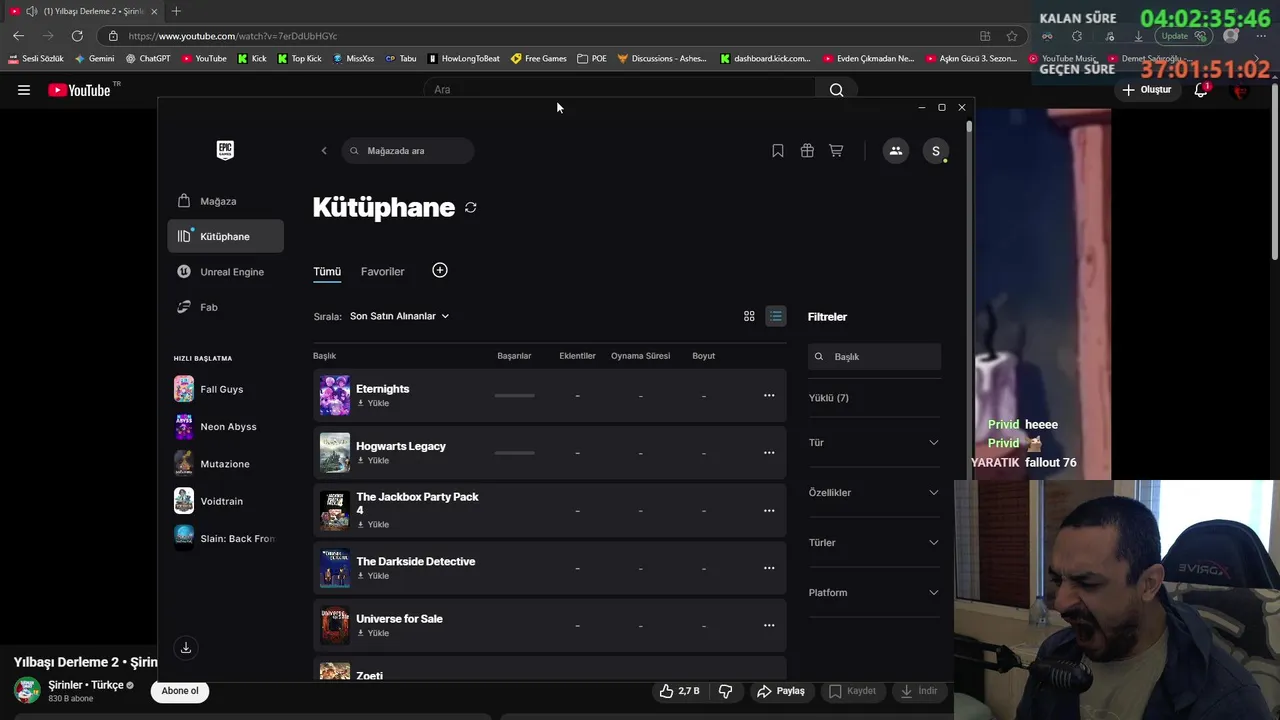Viewport: 1280px width, 720px height.
Task: Open the gift redeem icon
Action: click(807, 151)
